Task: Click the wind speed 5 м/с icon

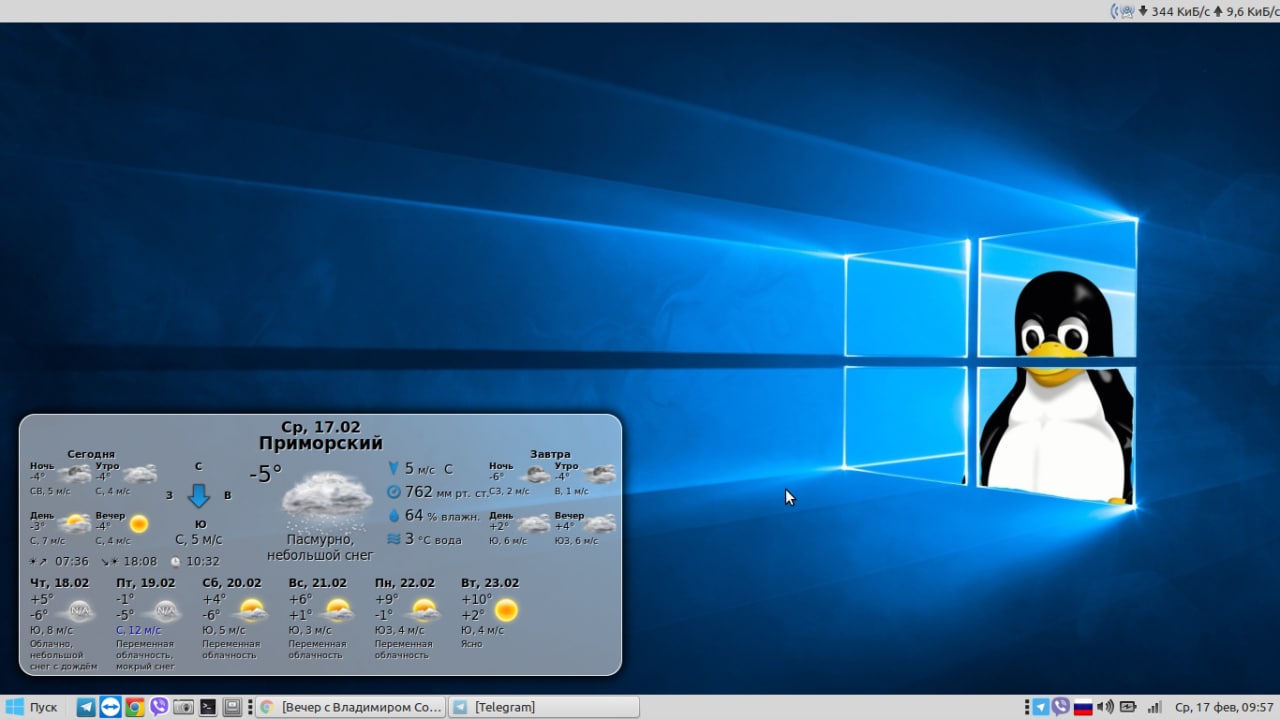Action: pos(393,468)
